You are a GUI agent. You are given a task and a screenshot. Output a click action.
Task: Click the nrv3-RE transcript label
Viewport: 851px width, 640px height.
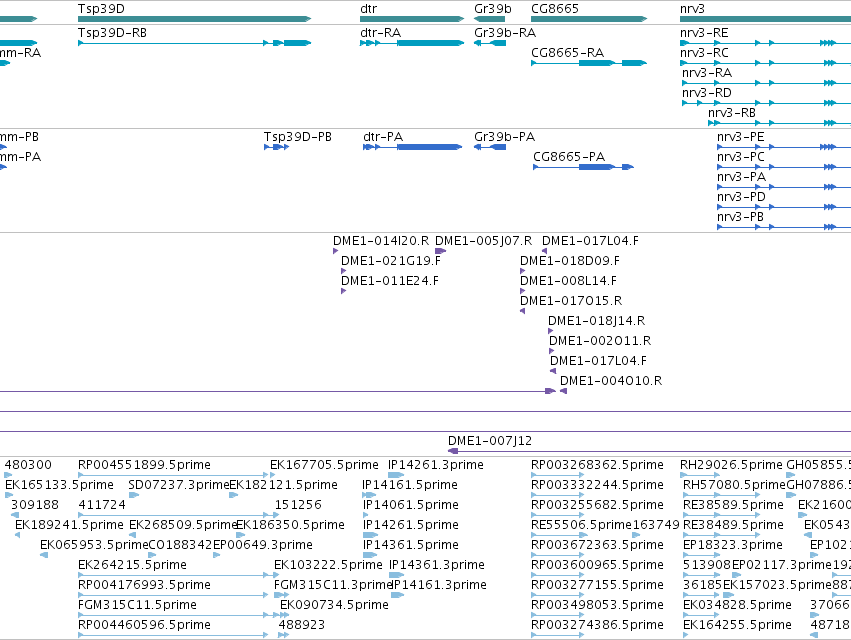pos(704,33)
